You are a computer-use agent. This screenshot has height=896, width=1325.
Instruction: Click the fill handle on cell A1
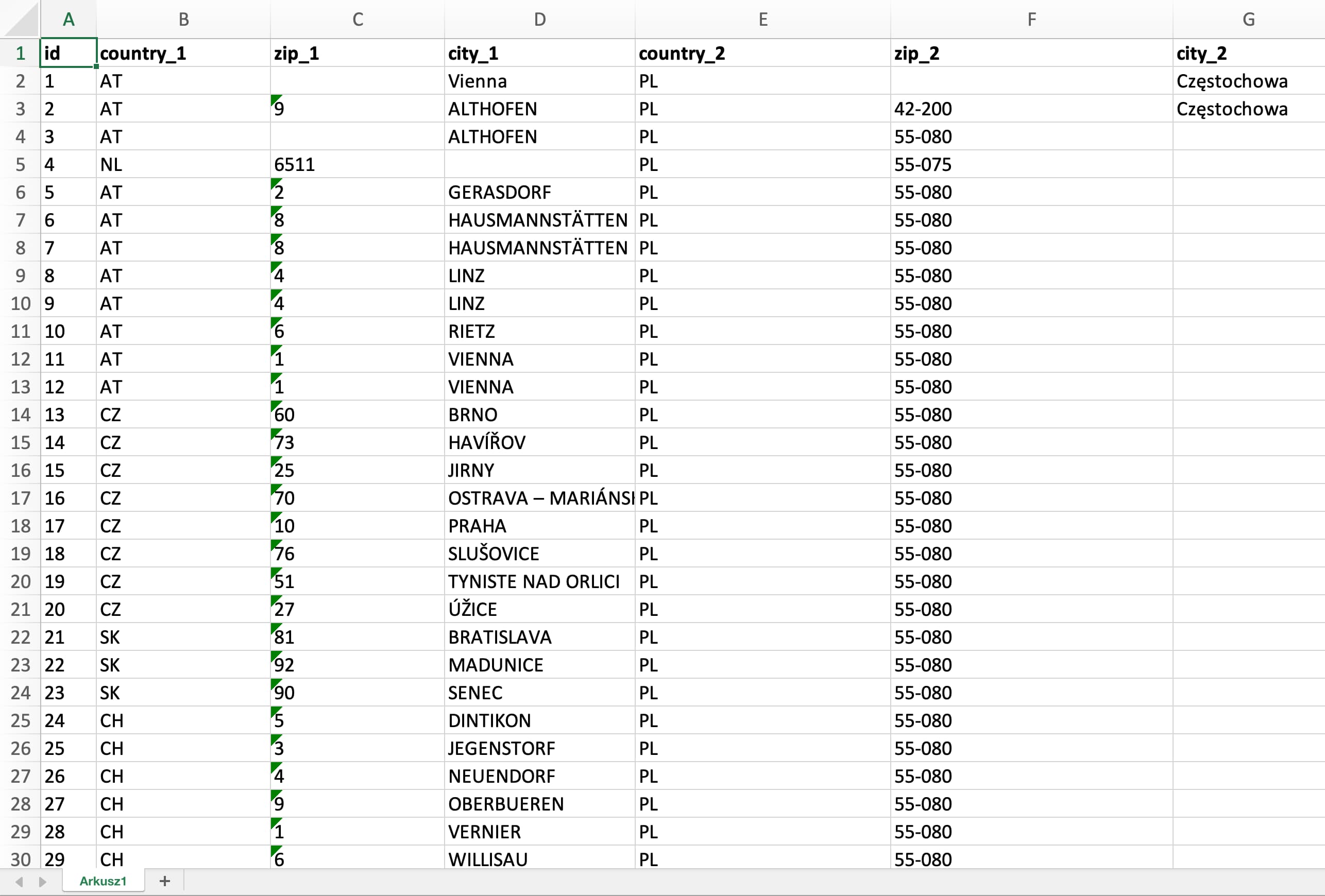[96, 67]
